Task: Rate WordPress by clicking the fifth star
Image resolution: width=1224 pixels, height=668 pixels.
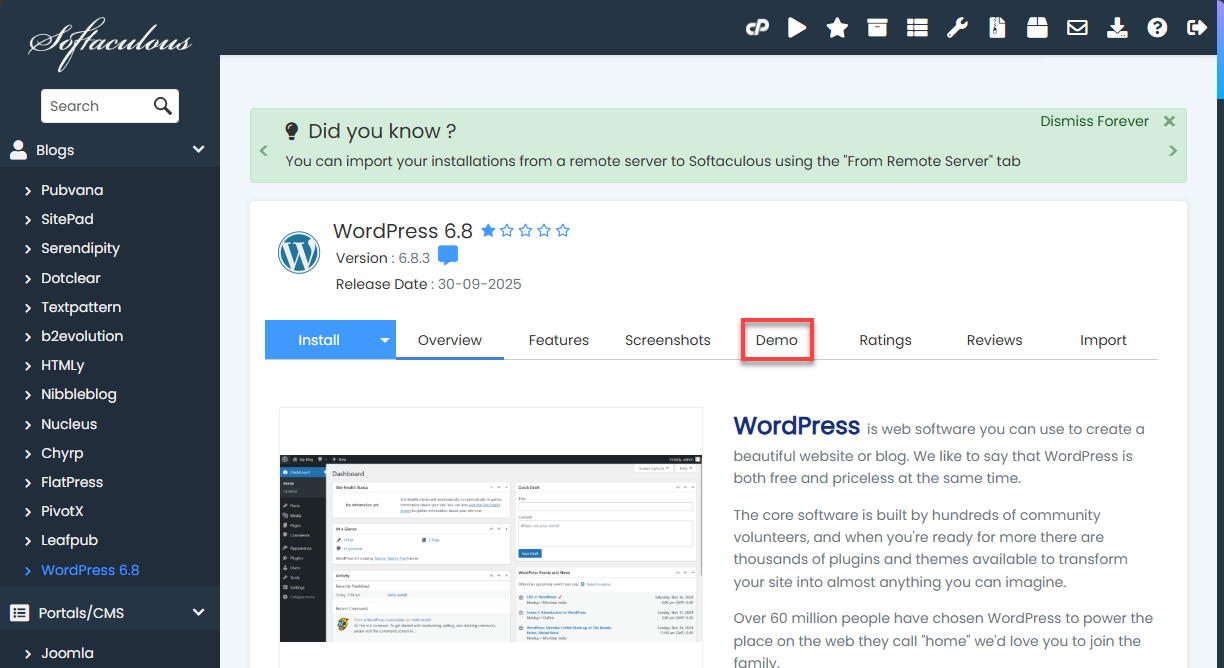Action: 563,231
